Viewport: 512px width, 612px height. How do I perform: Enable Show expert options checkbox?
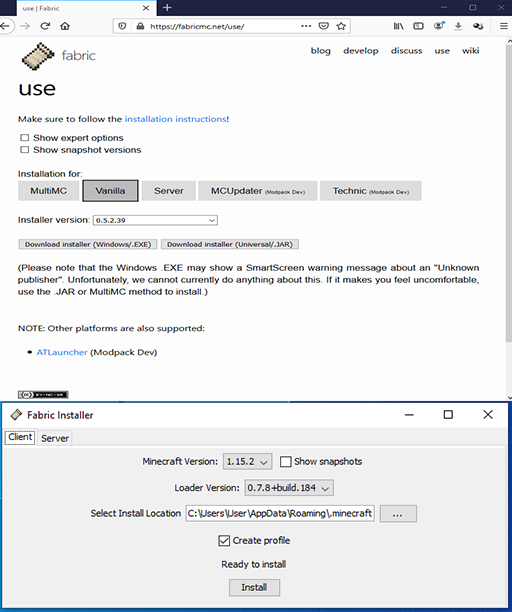coord(25,138)
